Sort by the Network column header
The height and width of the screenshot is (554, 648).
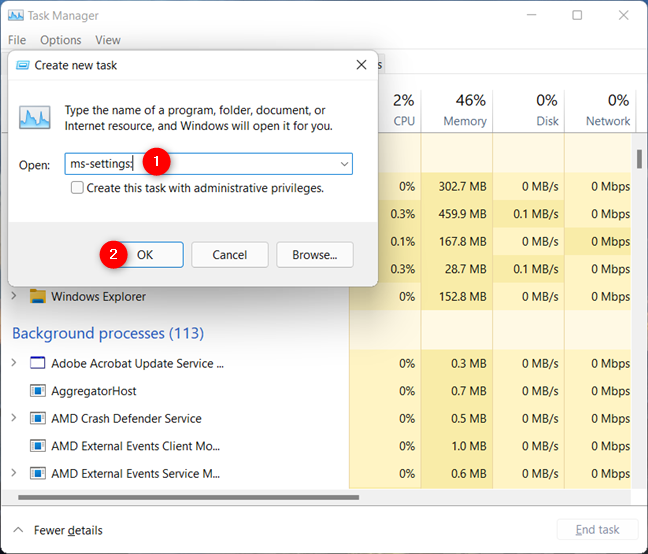click(x=600, y=110)
